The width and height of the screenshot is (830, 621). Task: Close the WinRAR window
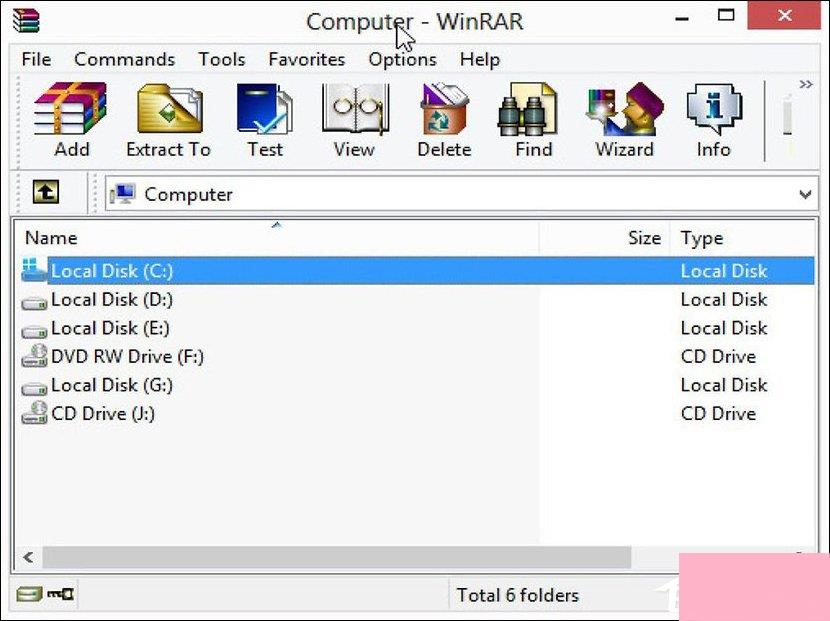784,16
